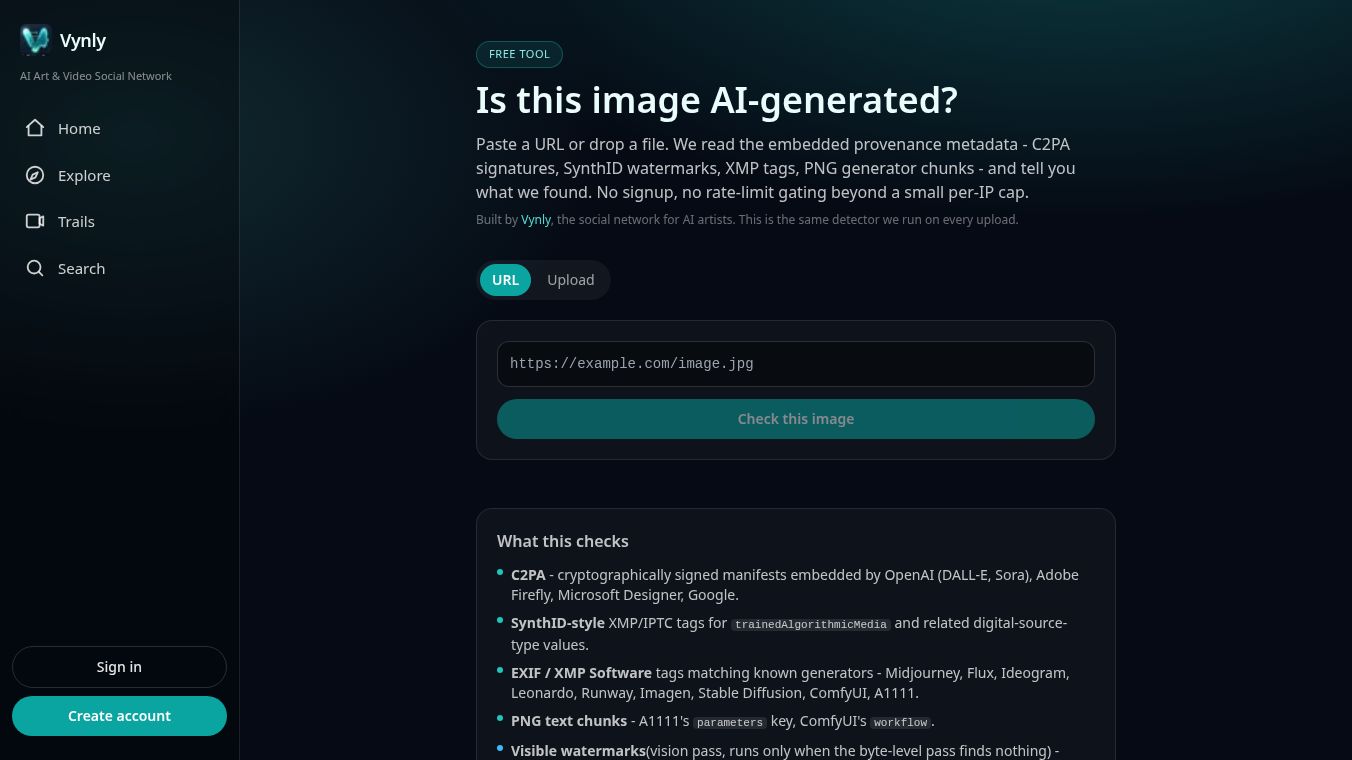The image size is (1352, 760).
Task: Click the Check this image button
Action: [x=796, y=419]
